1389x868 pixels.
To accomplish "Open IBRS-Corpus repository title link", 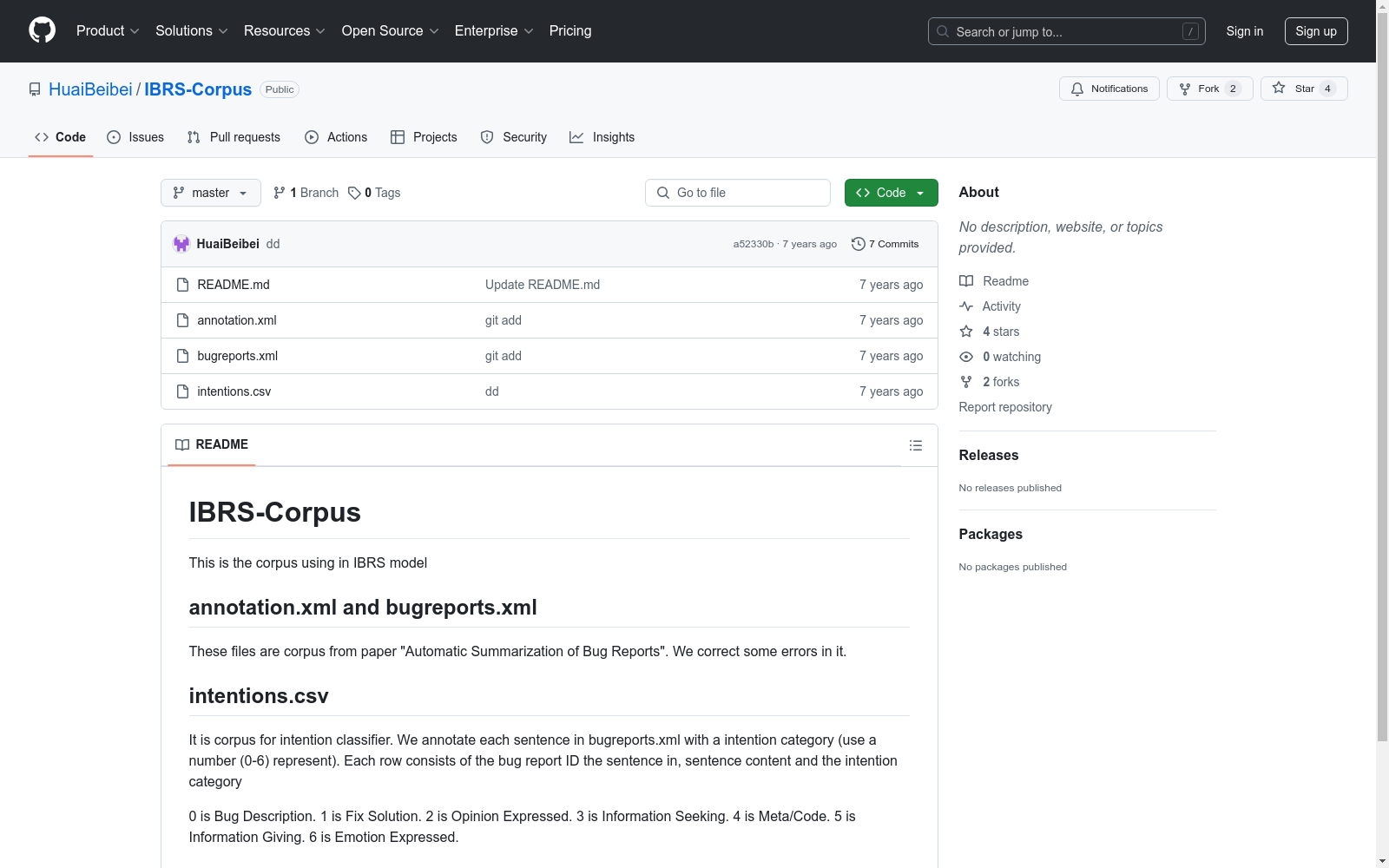I will pyautogui.click(x=198, y=89).
